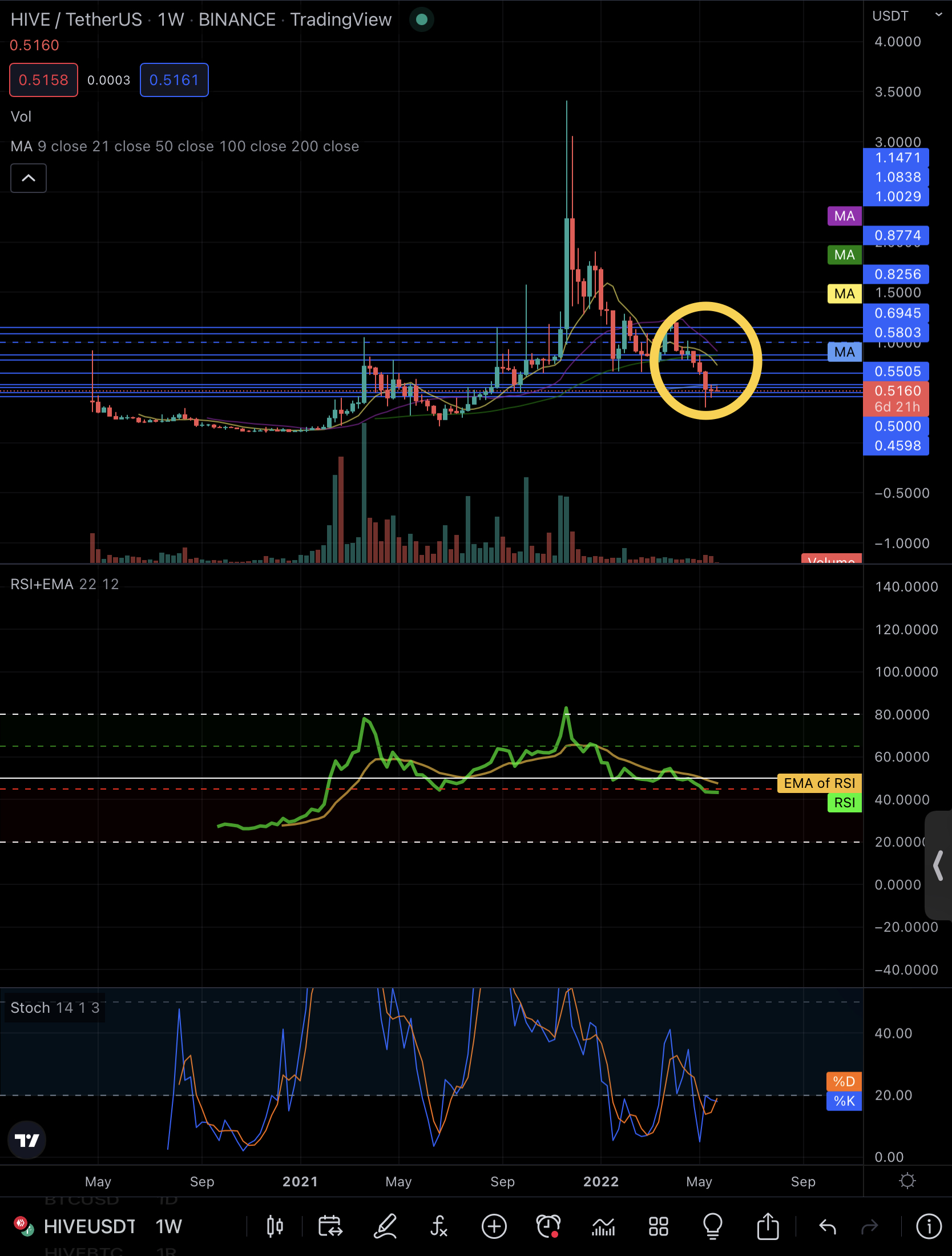This screenshot has width=952, height=1256.
Task: Click the 1.0838 price line label
Action: (896, 177)
